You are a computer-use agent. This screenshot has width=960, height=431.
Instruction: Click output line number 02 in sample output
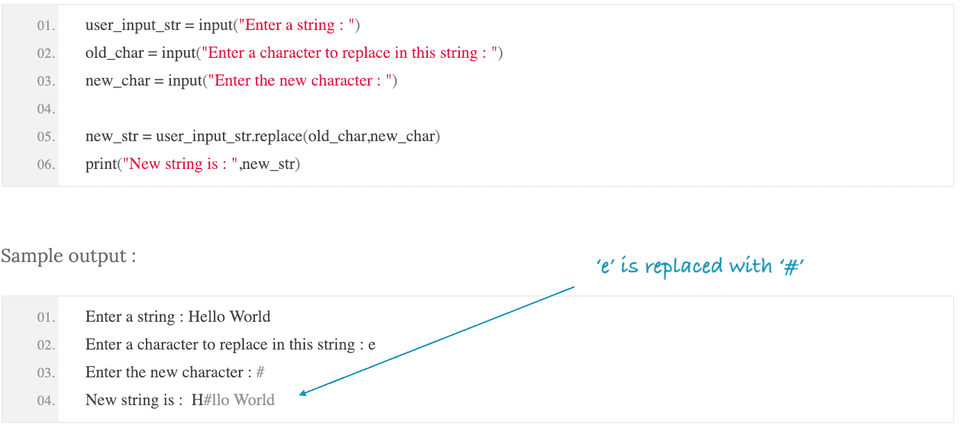(45, 345)
